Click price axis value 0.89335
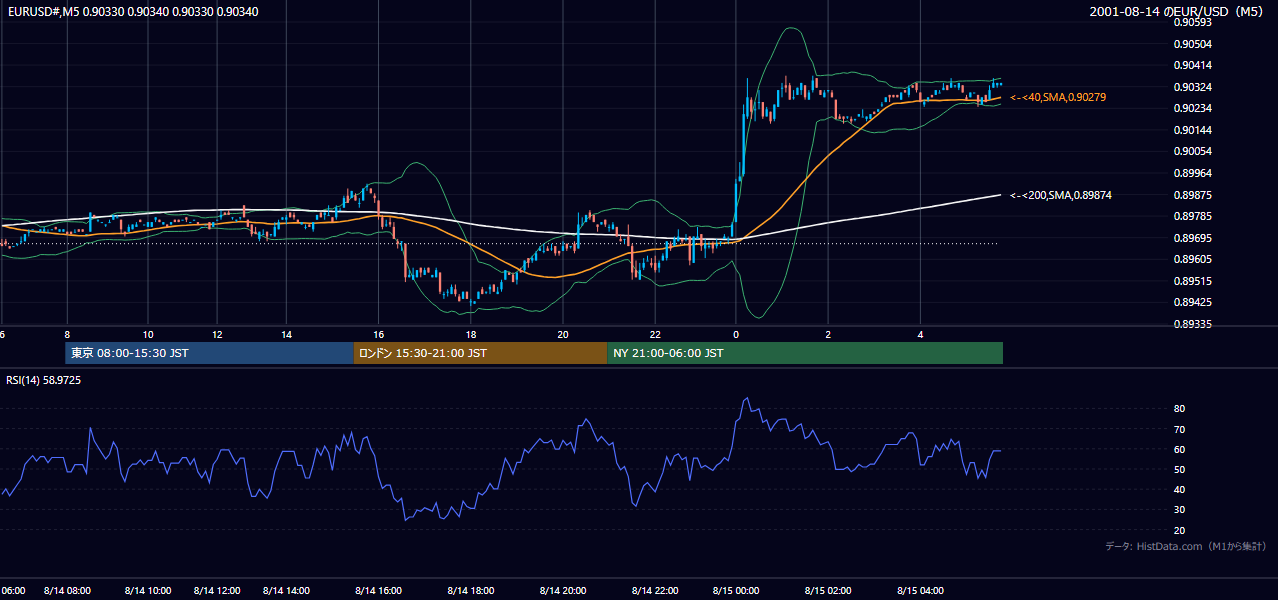1278x600 pixels. (x=1192, y=324)
